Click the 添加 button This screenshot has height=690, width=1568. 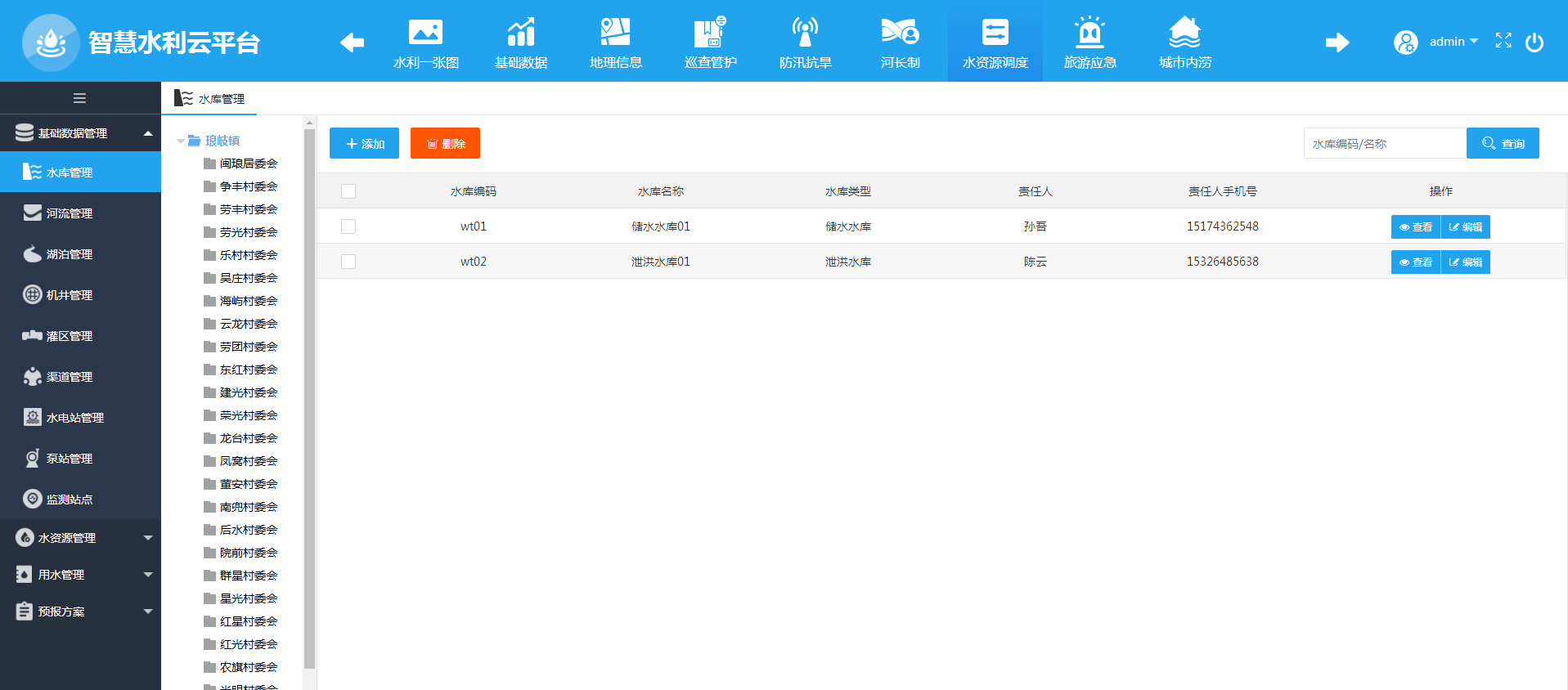(x=364, y=143)
